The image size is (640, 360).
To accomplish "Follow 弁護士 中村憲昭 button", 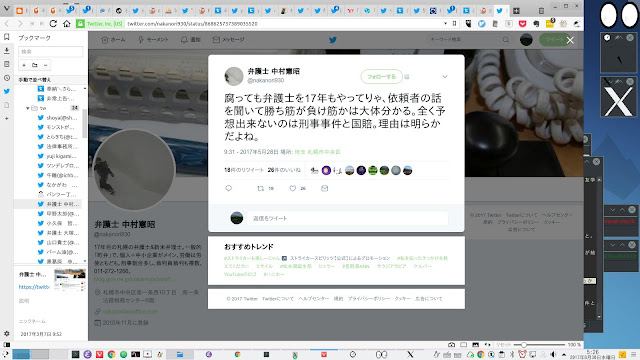I will pos(381,76).
